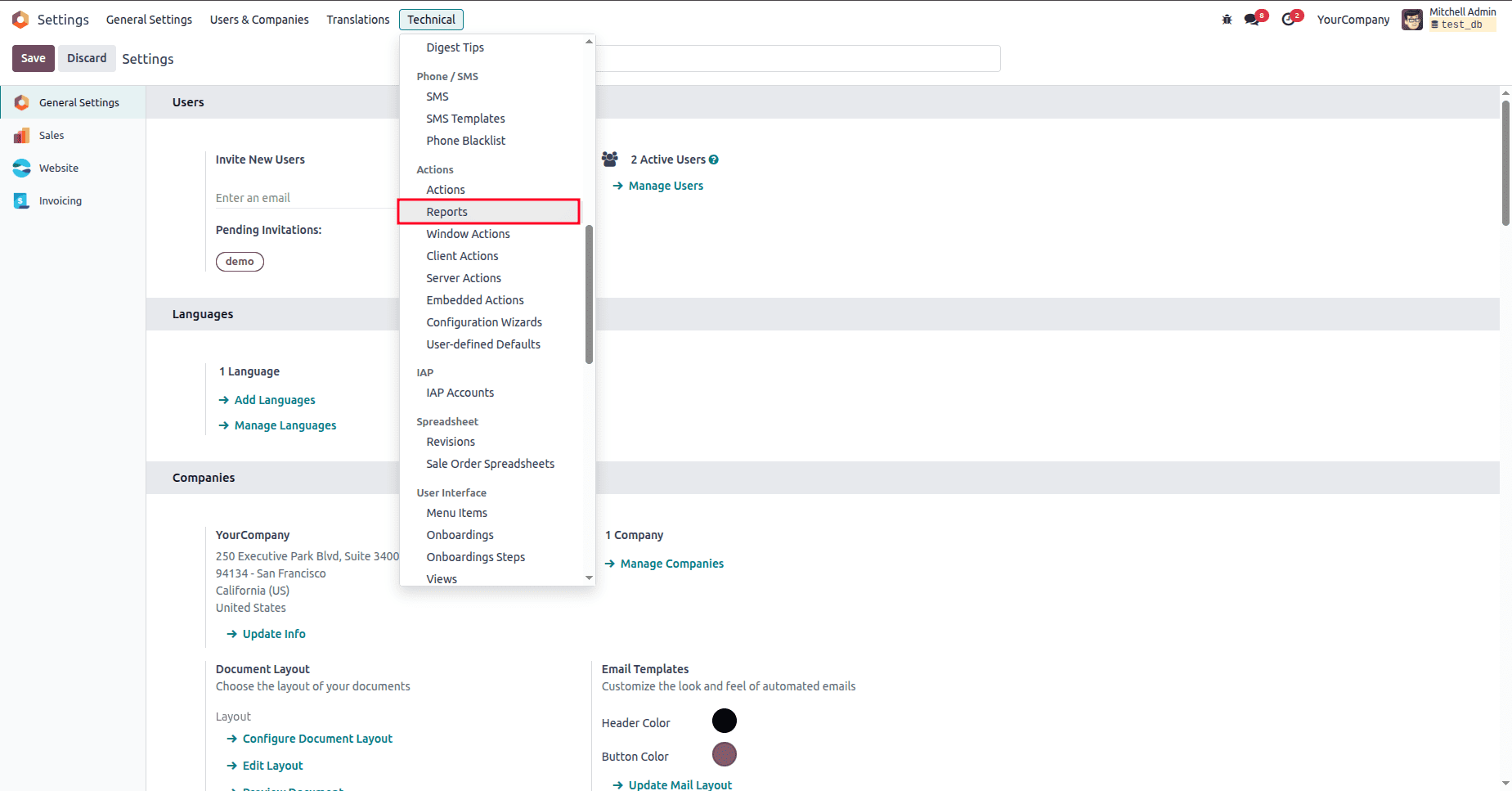Screen dimensions: 1512x791
Task: Open SMS Templates from the dropdown
Action: pos(464,118)
